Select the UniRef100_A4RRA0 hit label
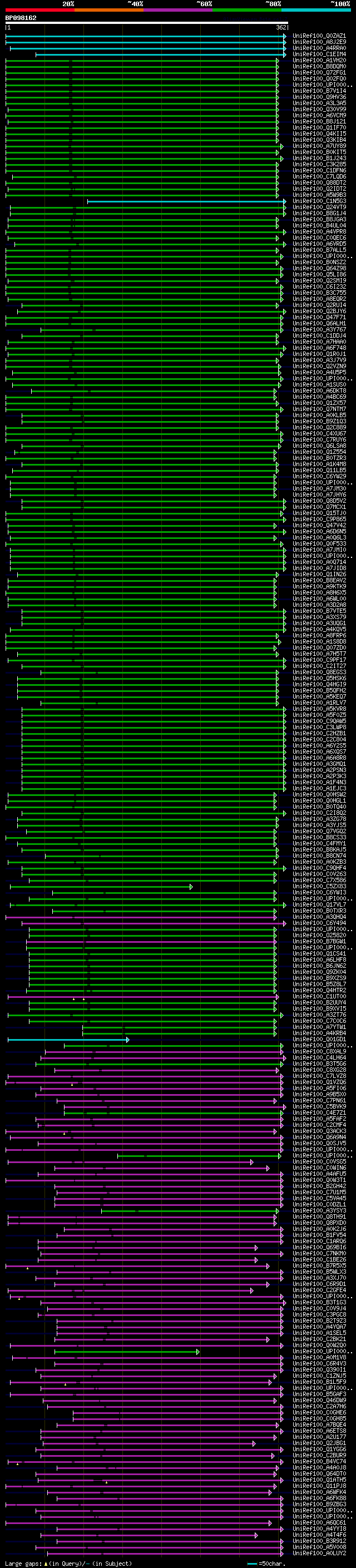 click(x=319, y=49)
